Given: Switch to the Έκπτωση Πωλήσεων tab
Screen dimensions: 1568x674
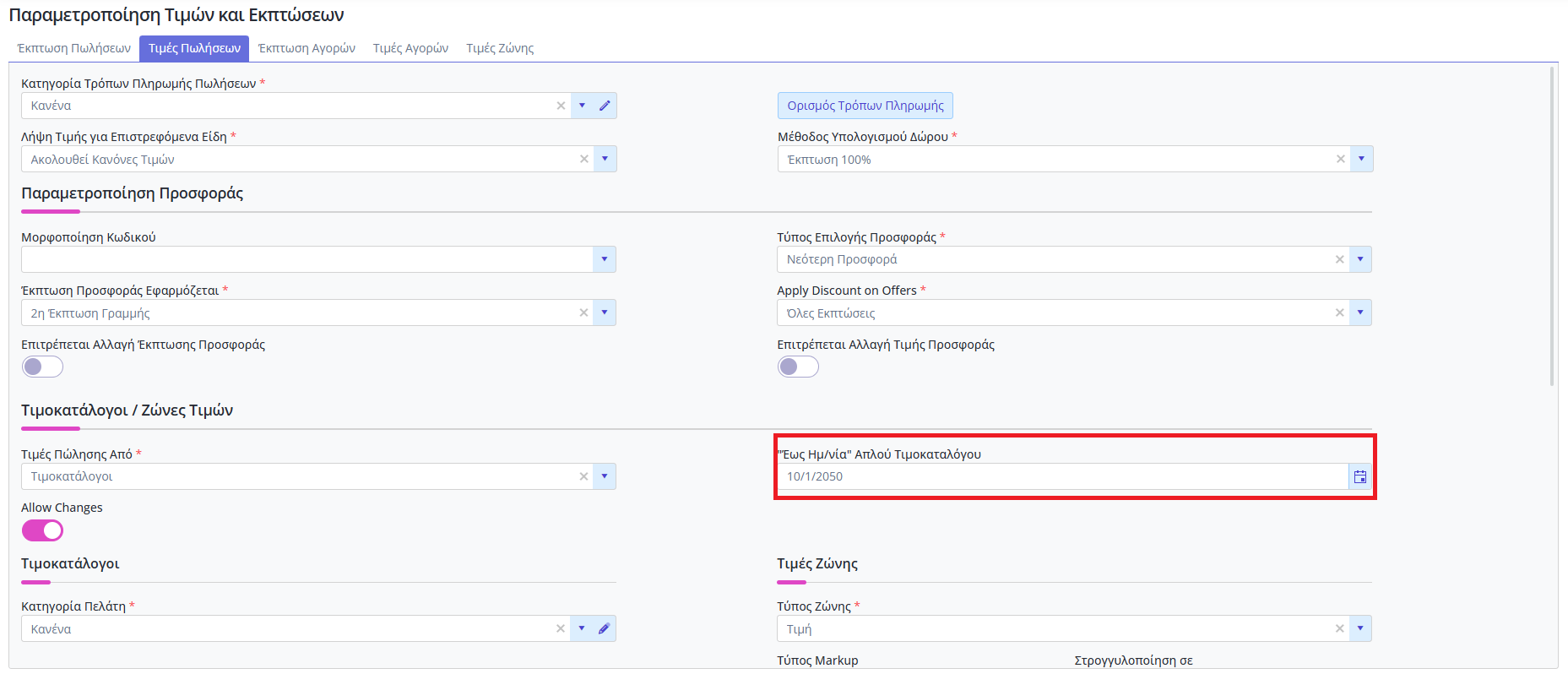Looking at the screenshot, I should 74,48.
